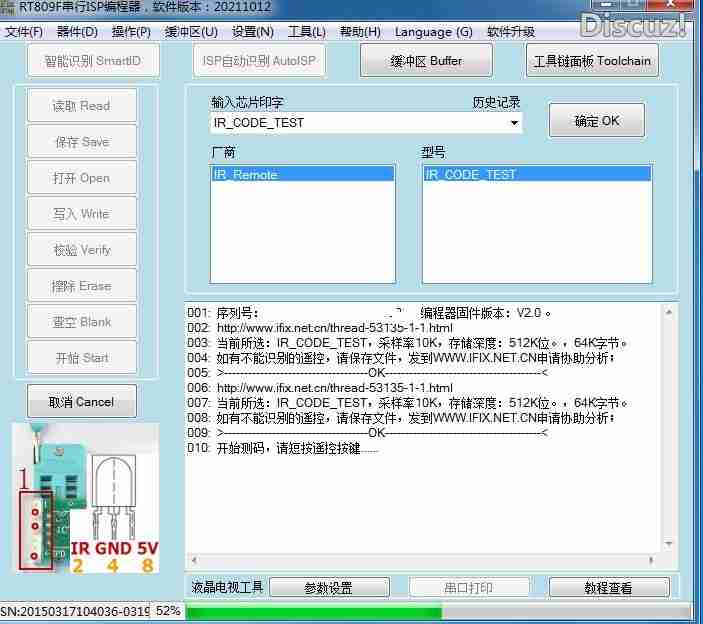Open the 缓冲区(U) menu
This screenshot has height=624, width=703.
(x=191, y=32)
